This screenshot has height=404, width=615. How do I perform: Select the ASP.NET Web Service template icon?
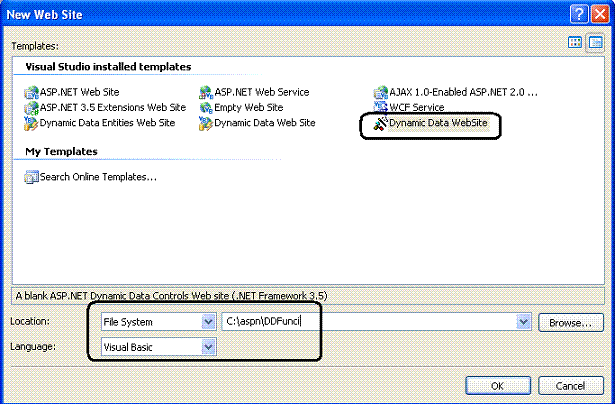click(x=206, y=93)
